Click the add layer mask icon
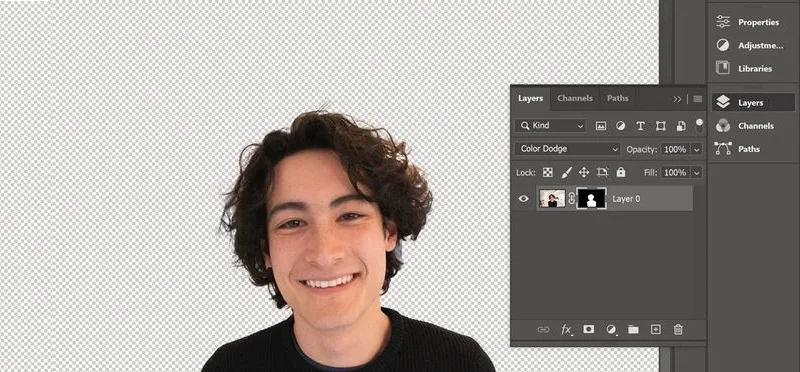Screen dimensions: 800x372 coord(589,329)
